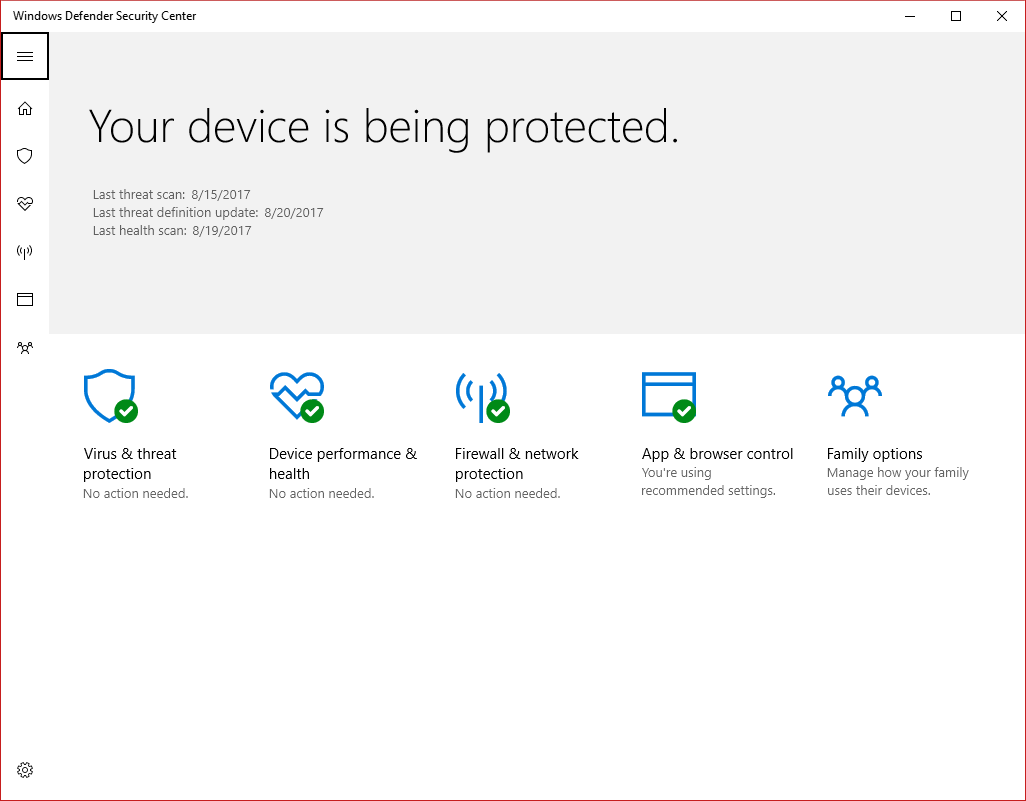Open sidebar firewall network antenna icon
The image size is (1026, 801).
point(25,251)
